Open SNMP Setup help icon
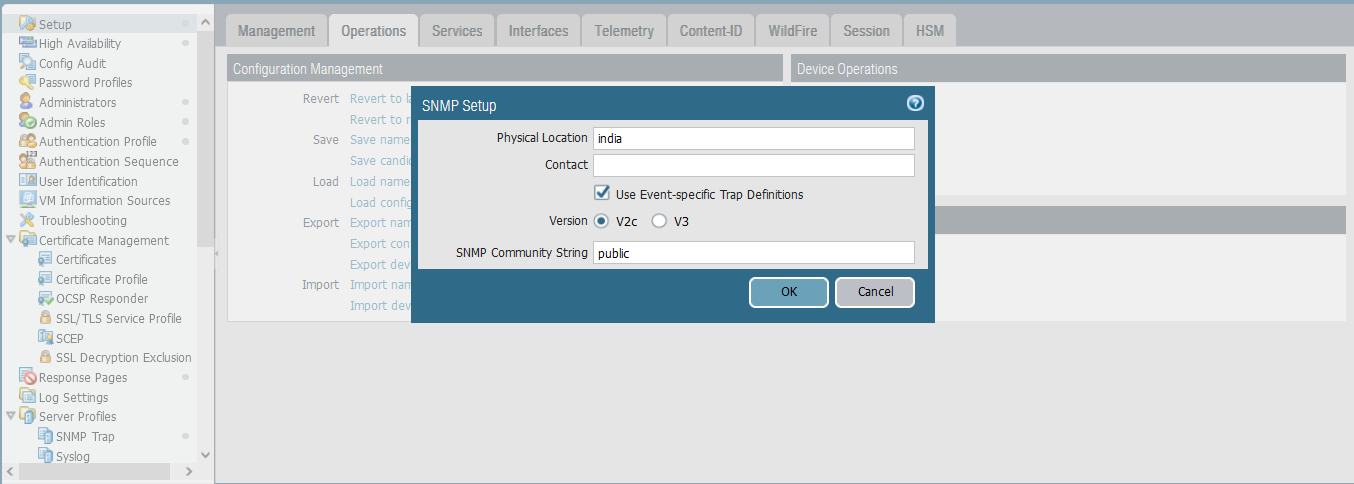1354x484 pixels. tap(915, 103)
